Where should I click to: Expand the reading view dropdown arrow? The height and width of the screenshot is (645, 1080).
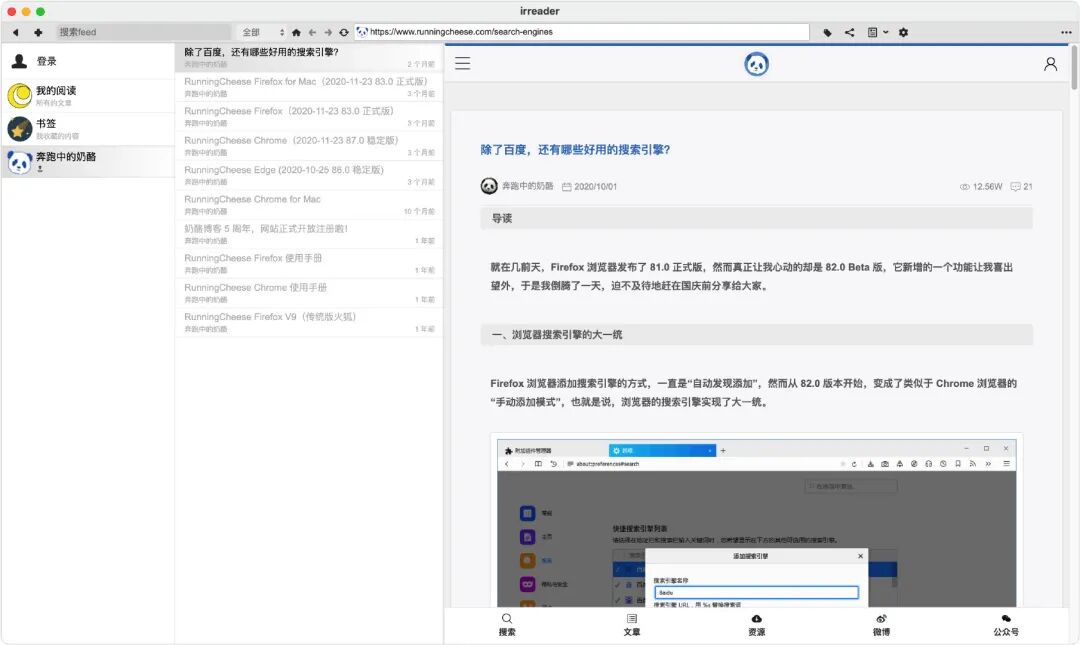(886, 32)
